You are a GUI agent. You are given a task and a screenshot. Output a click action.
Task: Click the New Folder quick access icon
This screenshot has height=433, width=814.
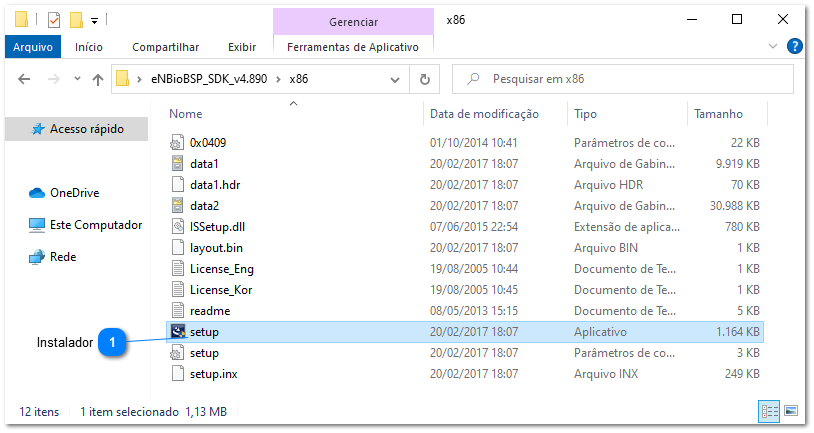click(76, 20)
